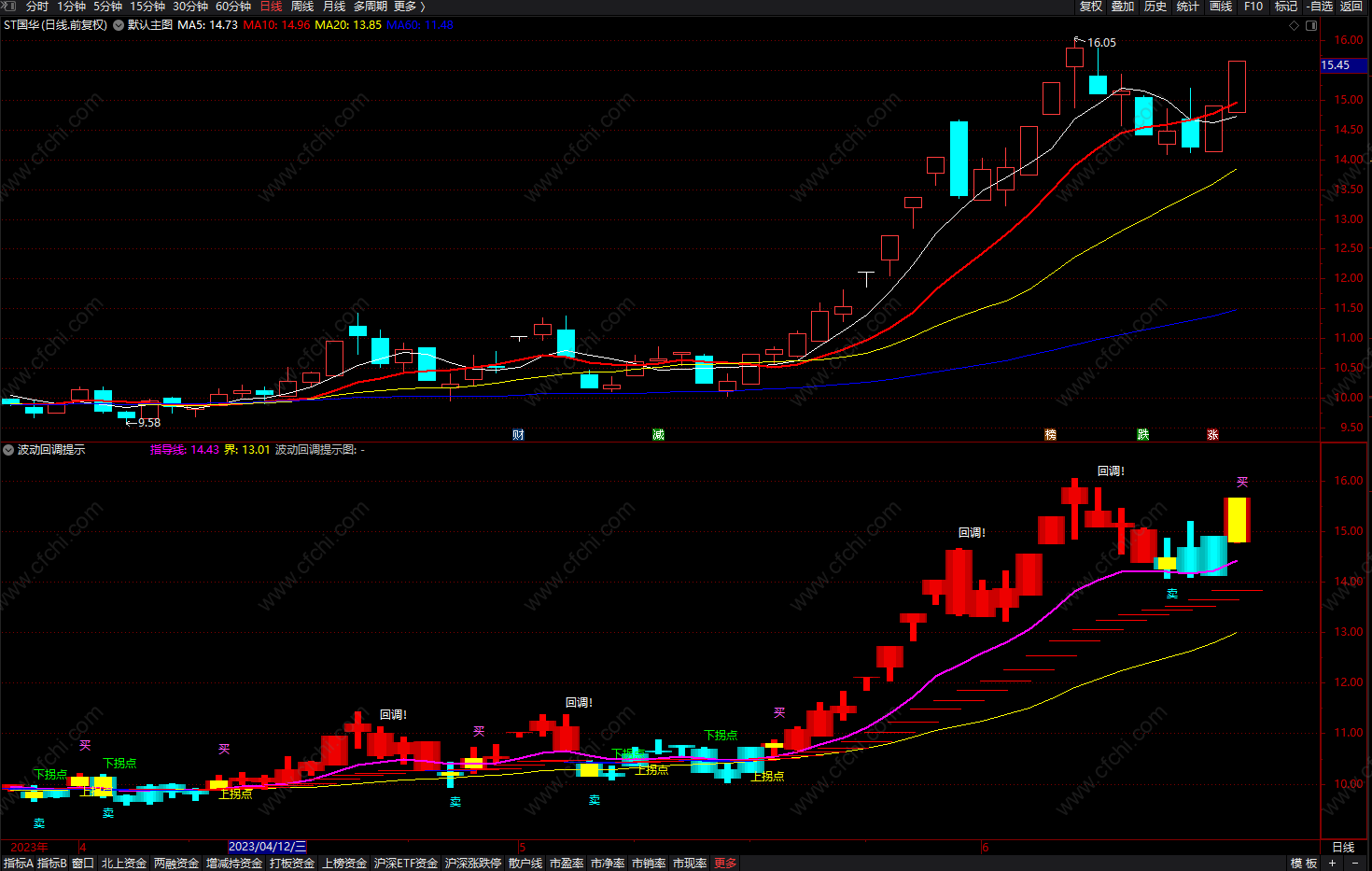Viewport: 1372px width, 871px height.
Task: Open the 波动回调提示 indicator dropdown arrow
Action: [x=8, y=450]
